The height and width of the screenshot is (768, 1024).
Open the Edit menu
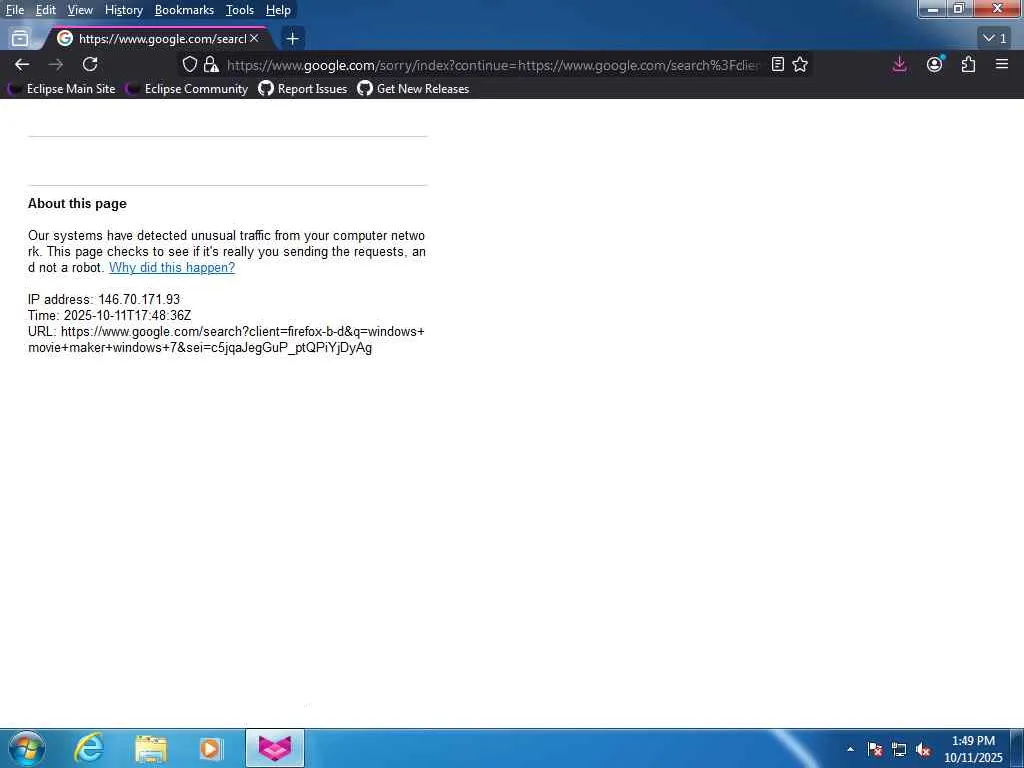click(46, 10)
